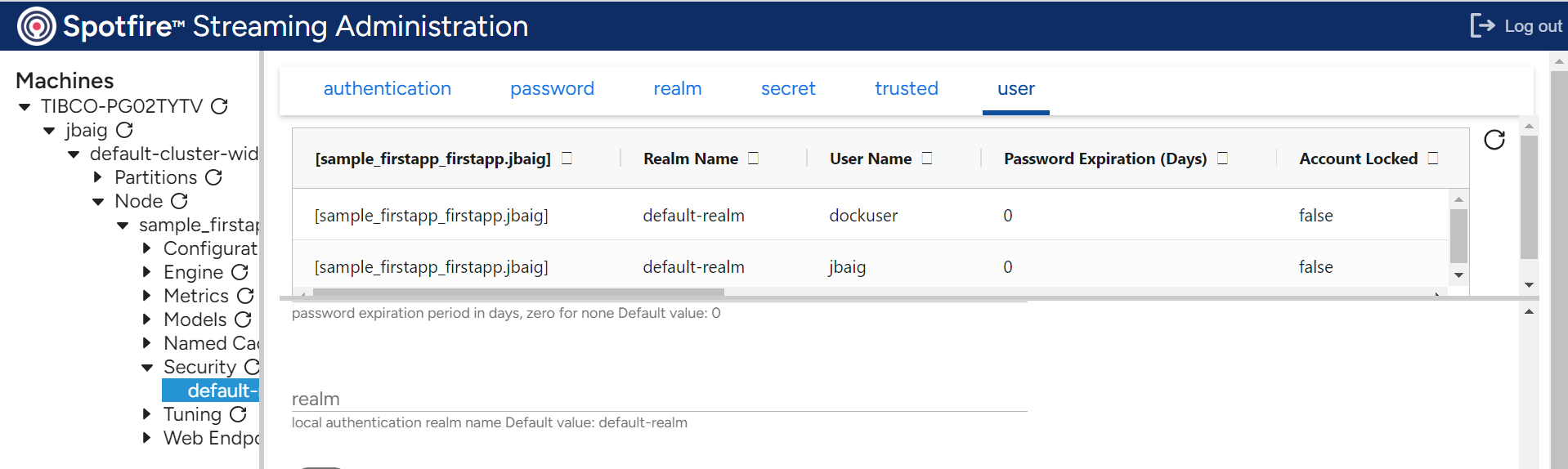Select the jbaig user row
The height and width of the screenshot is (469, 1568).
(846, 267)
